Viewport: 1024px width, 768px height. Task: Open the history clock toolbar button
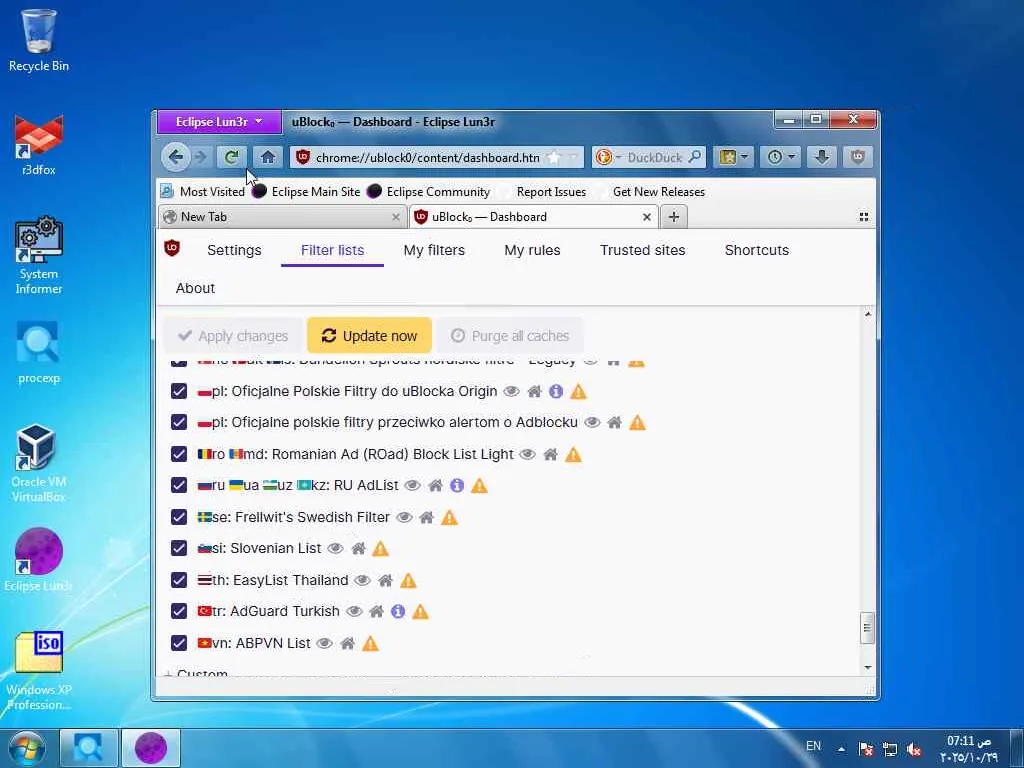coord(780,157)
